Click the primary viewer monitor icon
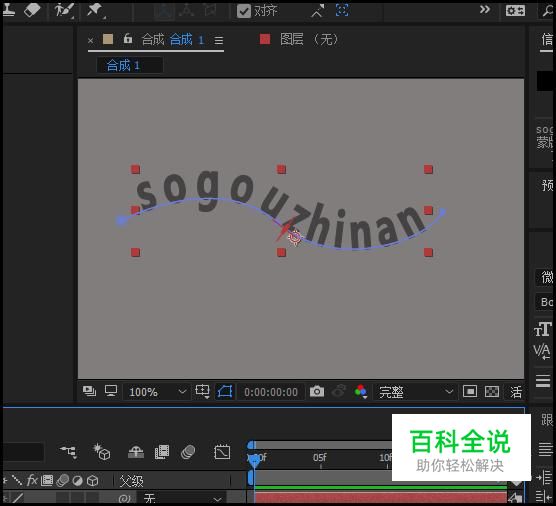556x506 pixels. (x=111, y=391)
